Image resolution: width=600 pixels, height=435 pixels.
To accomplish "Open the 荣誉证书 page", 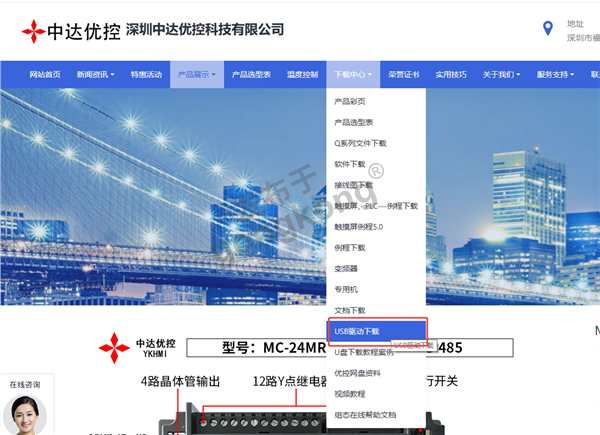I will point(404,75).
